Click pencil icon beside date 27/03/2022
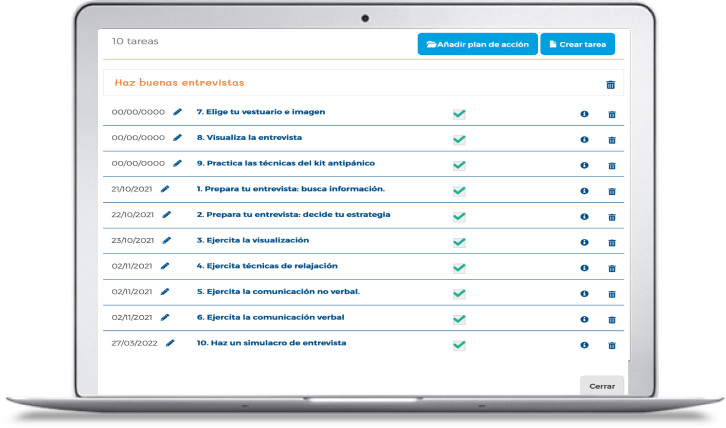 click(x=170, y=343)
